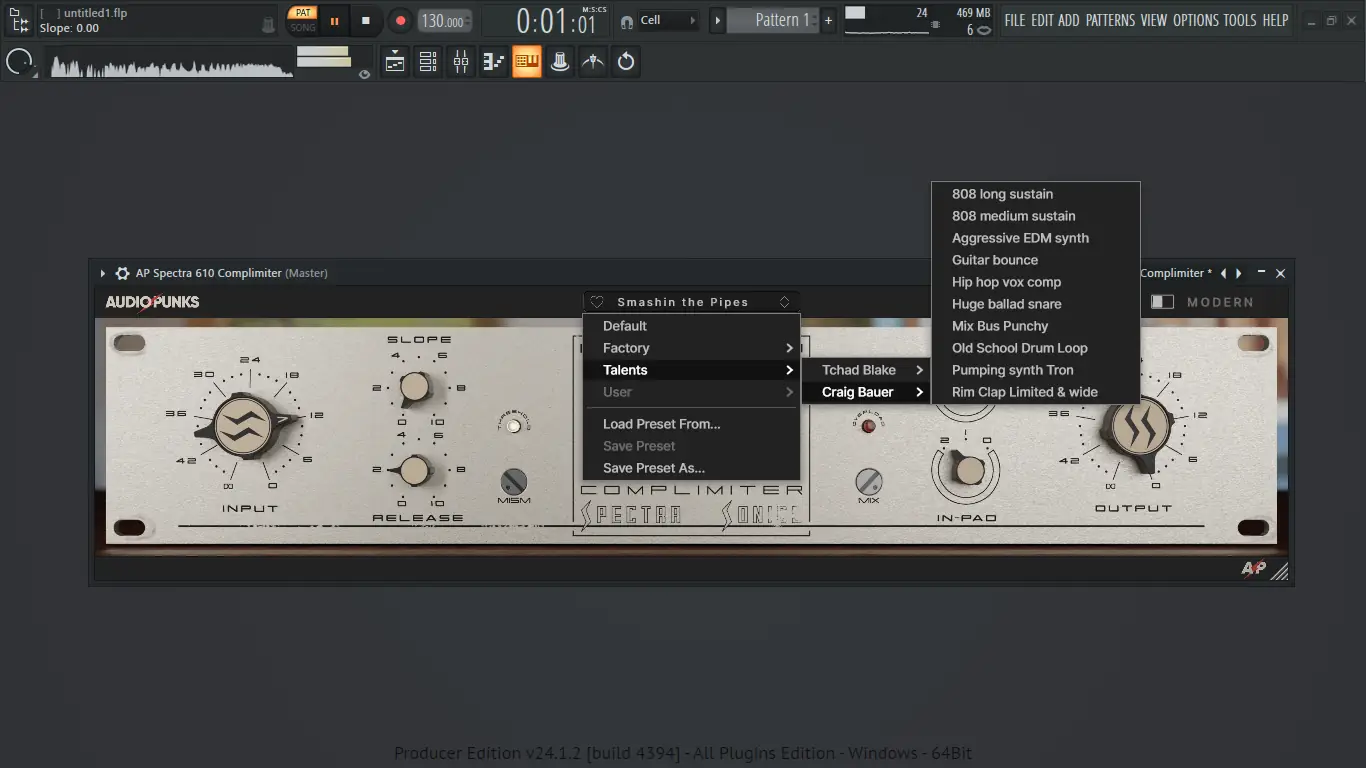Click the plugin gear settings icon
The image size is (1366, 768).
(x=122, y=273)
